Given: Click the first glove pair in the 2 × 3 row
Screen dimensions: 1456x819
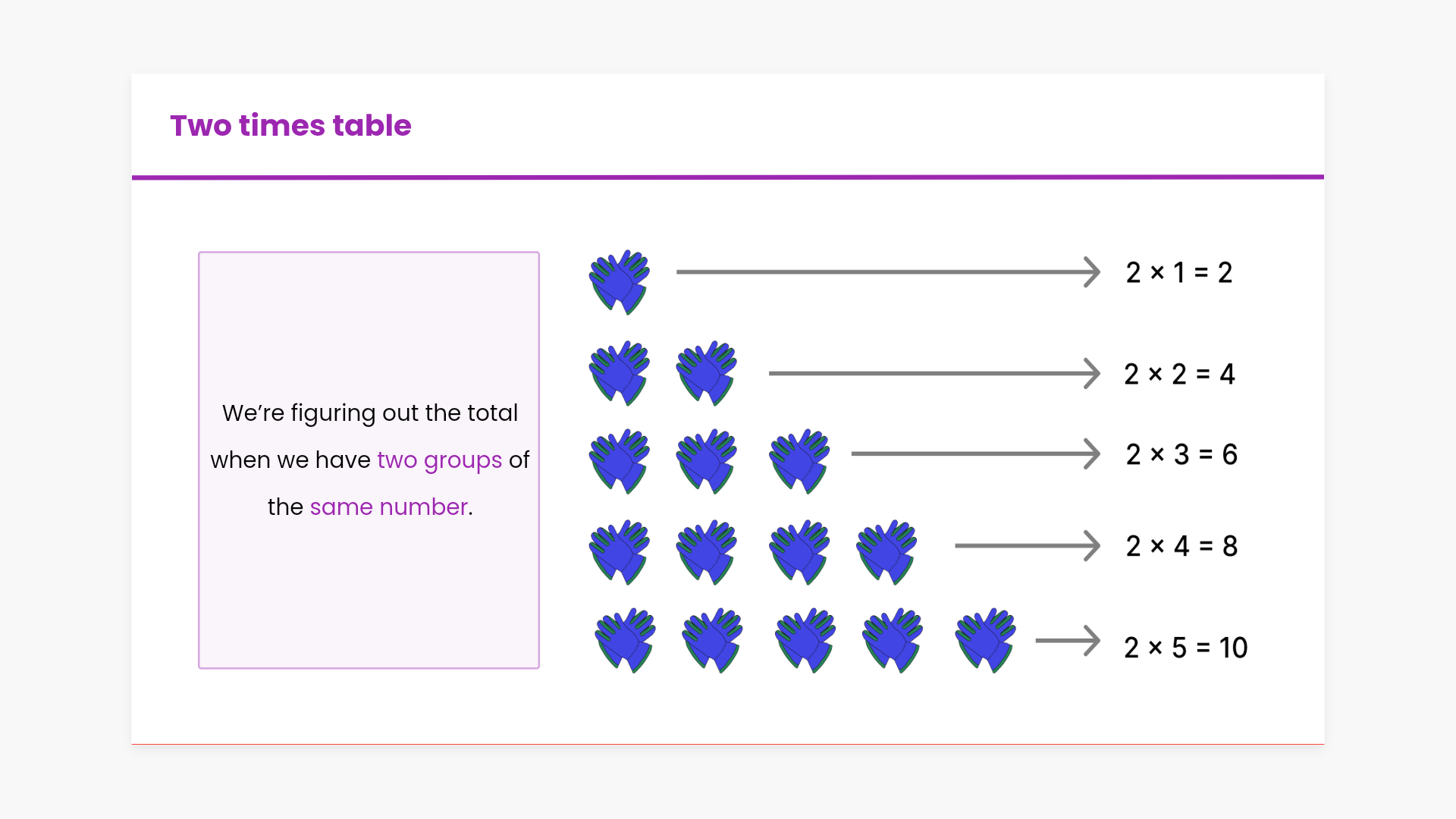Looking at the screenshot, I should tap(620, 460).
